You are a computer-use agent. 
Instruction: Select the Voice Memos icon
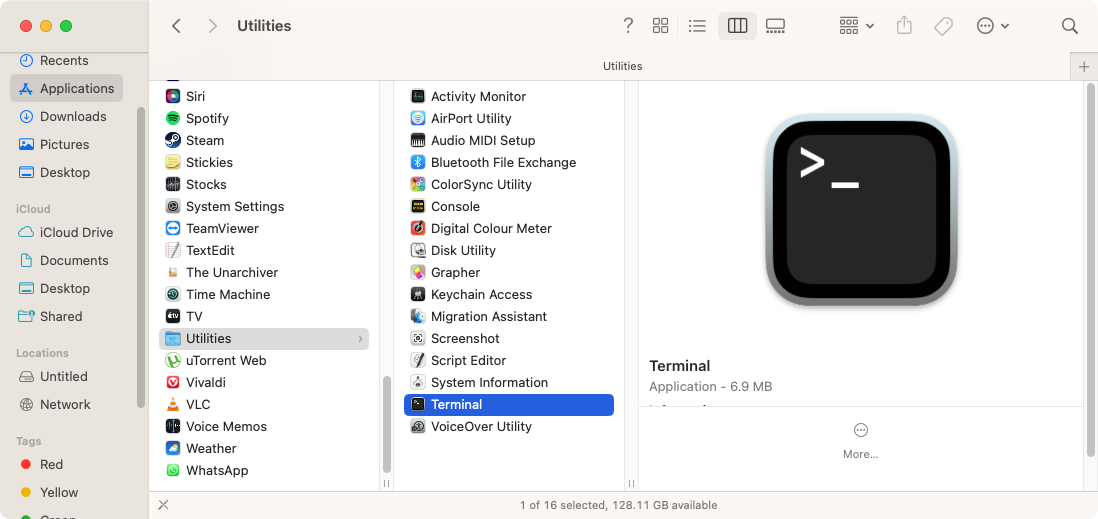tap(173, 427)
